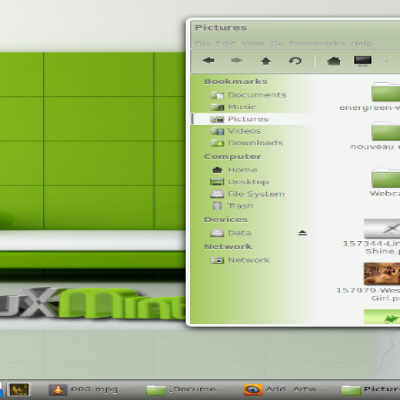Switch to the Add Artwork taskbar window
The width and height of the screenshot is (400, 400).
coord(285,389)
